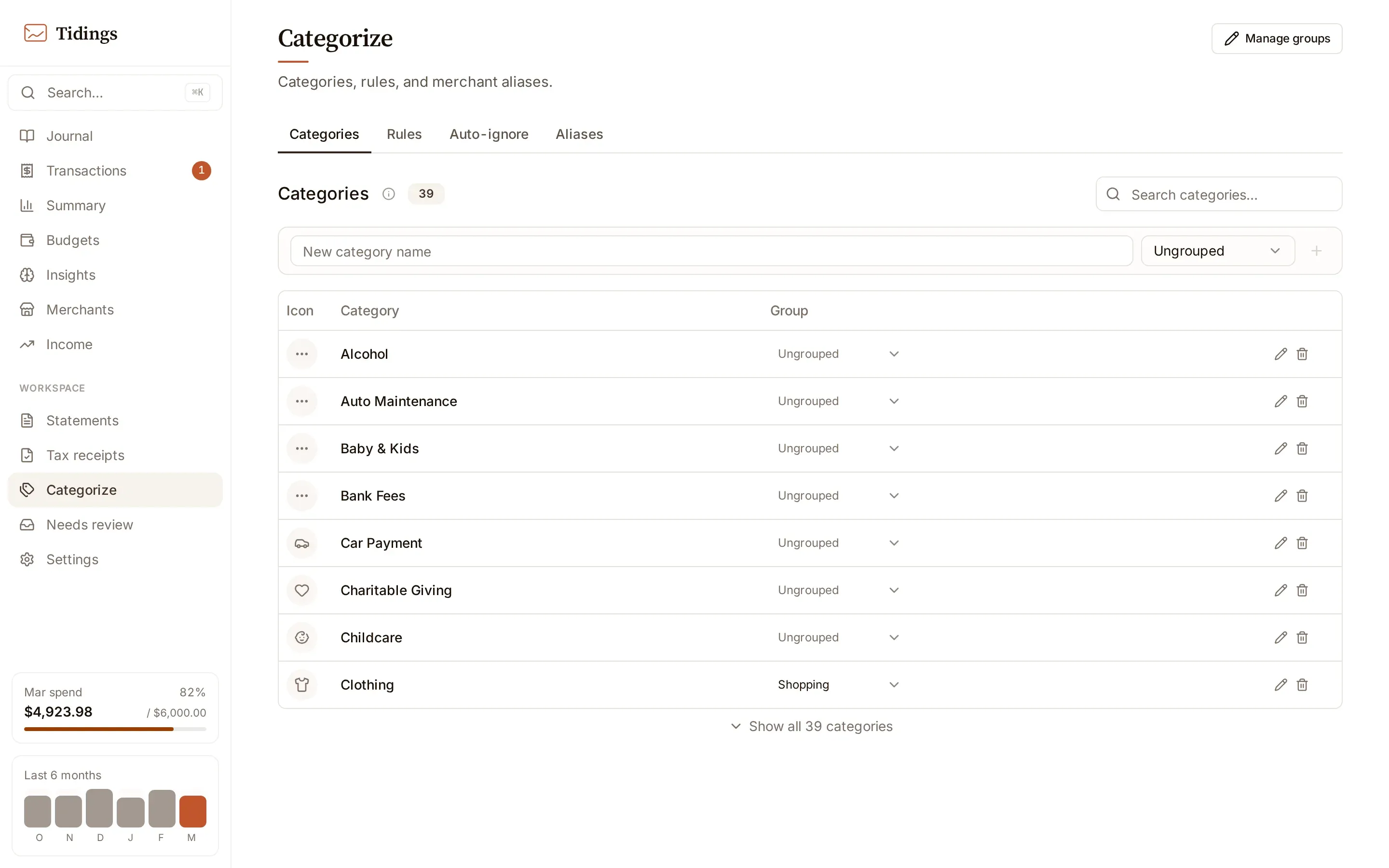
Task: Switch to the Aliases tab
Action: click(x=579, y=134)
